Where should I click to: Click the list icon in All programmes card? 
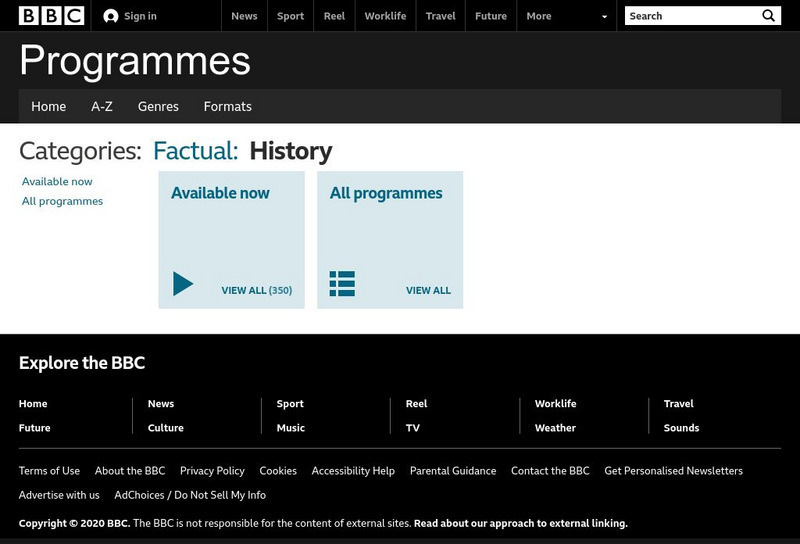(x=342, y=284)
